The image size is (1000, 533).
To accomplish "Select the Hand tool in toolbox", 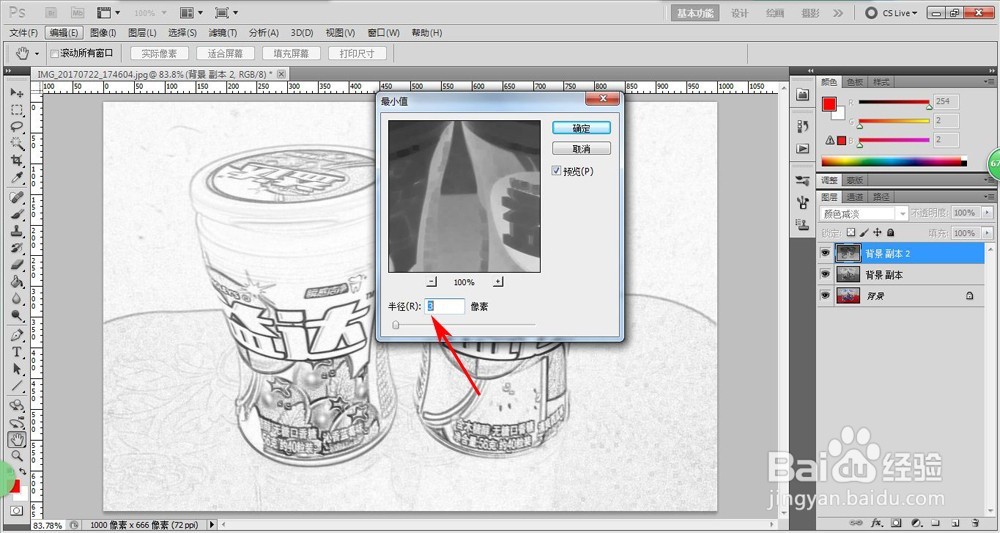I will click(17, 439).
